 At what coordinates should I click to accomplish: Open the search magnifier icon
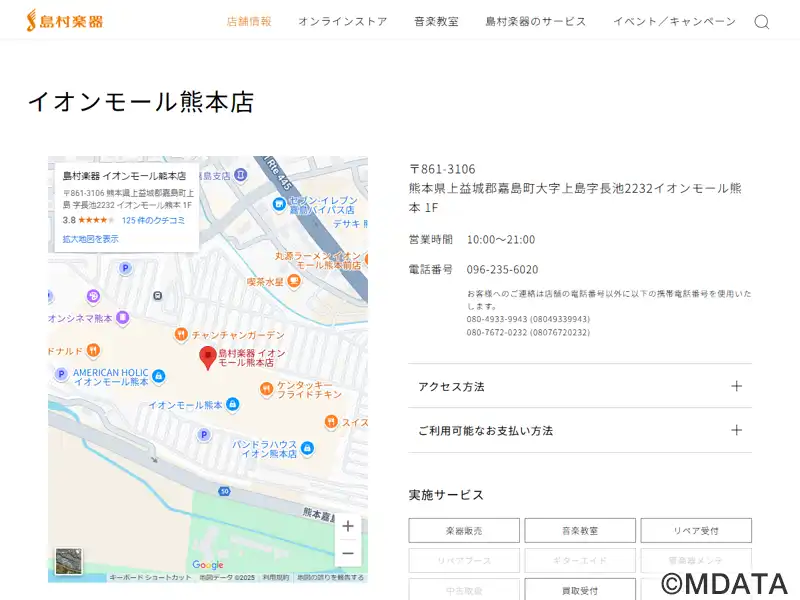coord(762,22)
